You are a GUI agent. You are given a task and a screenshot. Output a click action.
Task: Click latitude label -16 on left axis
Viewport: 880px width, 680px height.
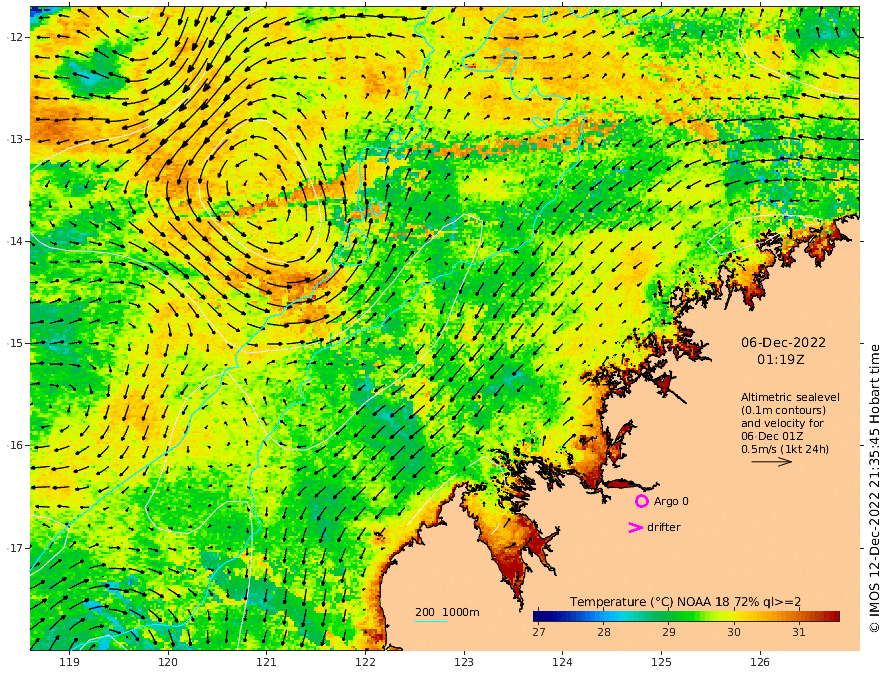pos(14,445)
